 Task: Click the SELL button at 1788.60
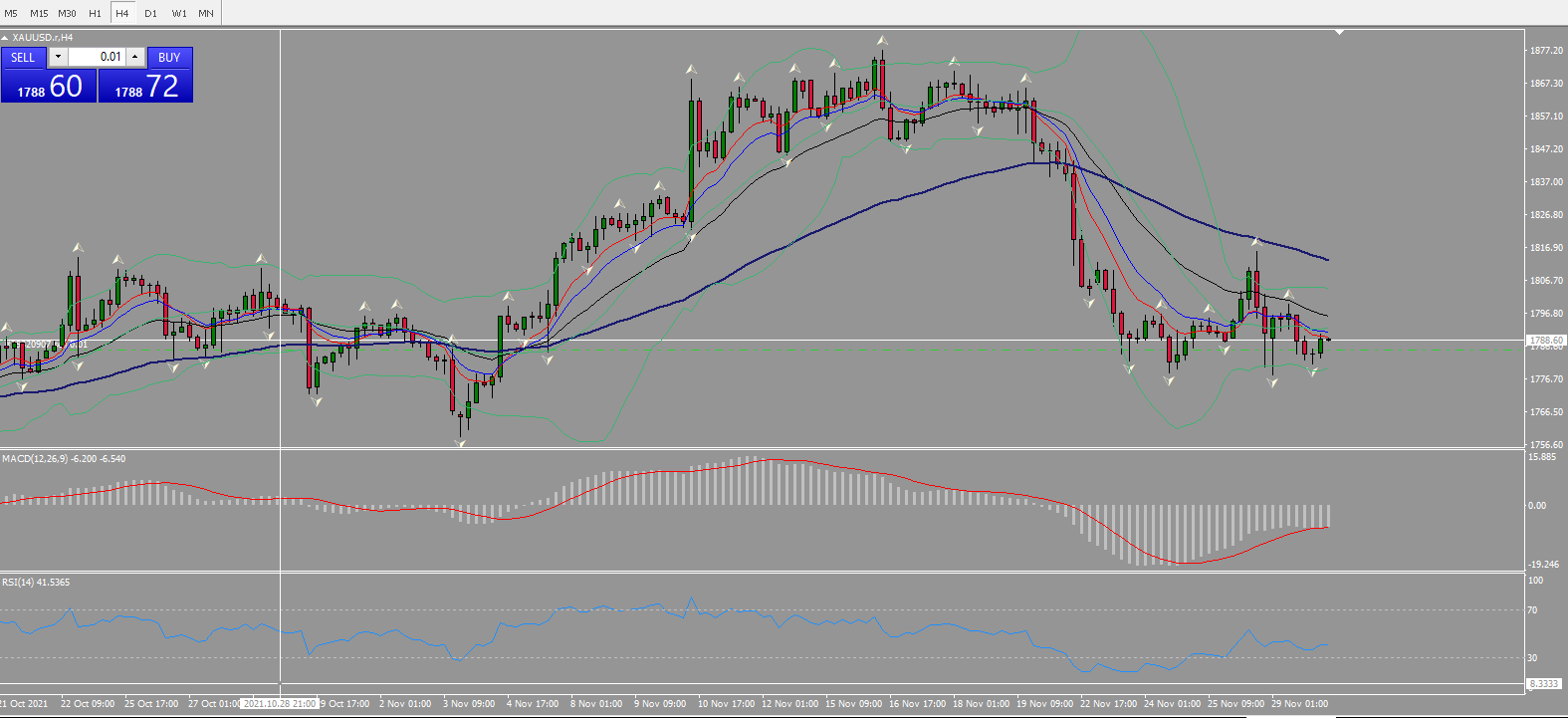tap(49, 76)
